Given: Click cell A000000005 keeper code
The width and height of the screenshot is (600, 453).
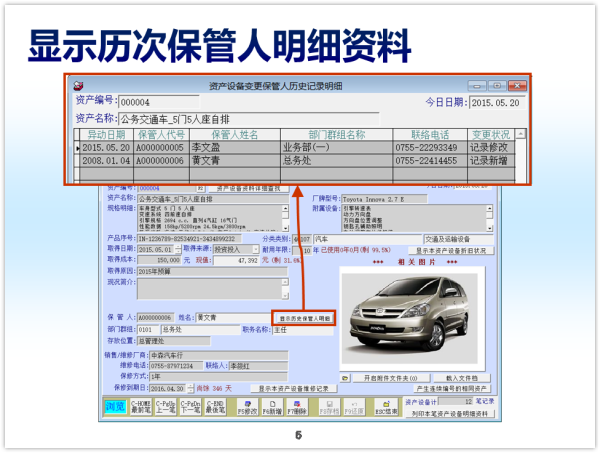Looking at the screenshot, I should point(161,147).
